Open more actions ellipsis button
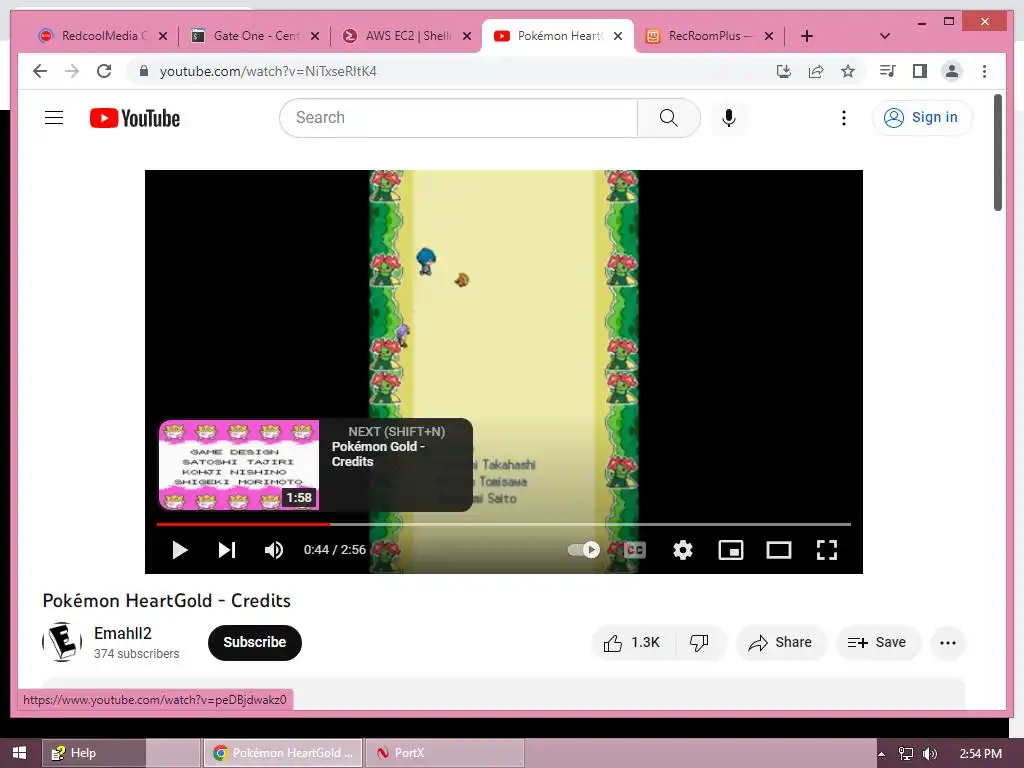 [x=948, y=643]
